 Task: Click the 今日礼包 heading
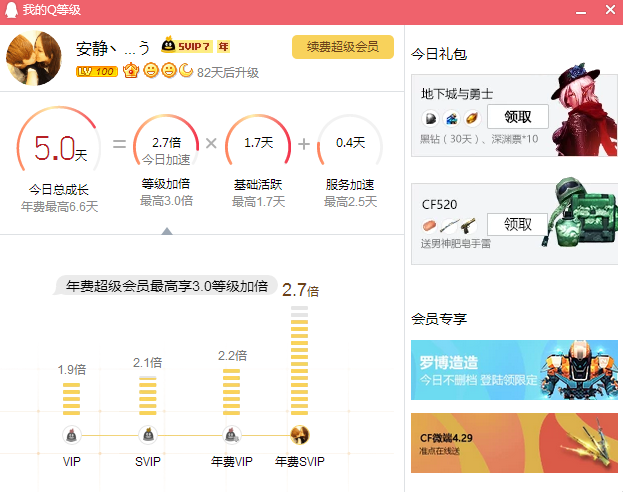tap(439, 54)
